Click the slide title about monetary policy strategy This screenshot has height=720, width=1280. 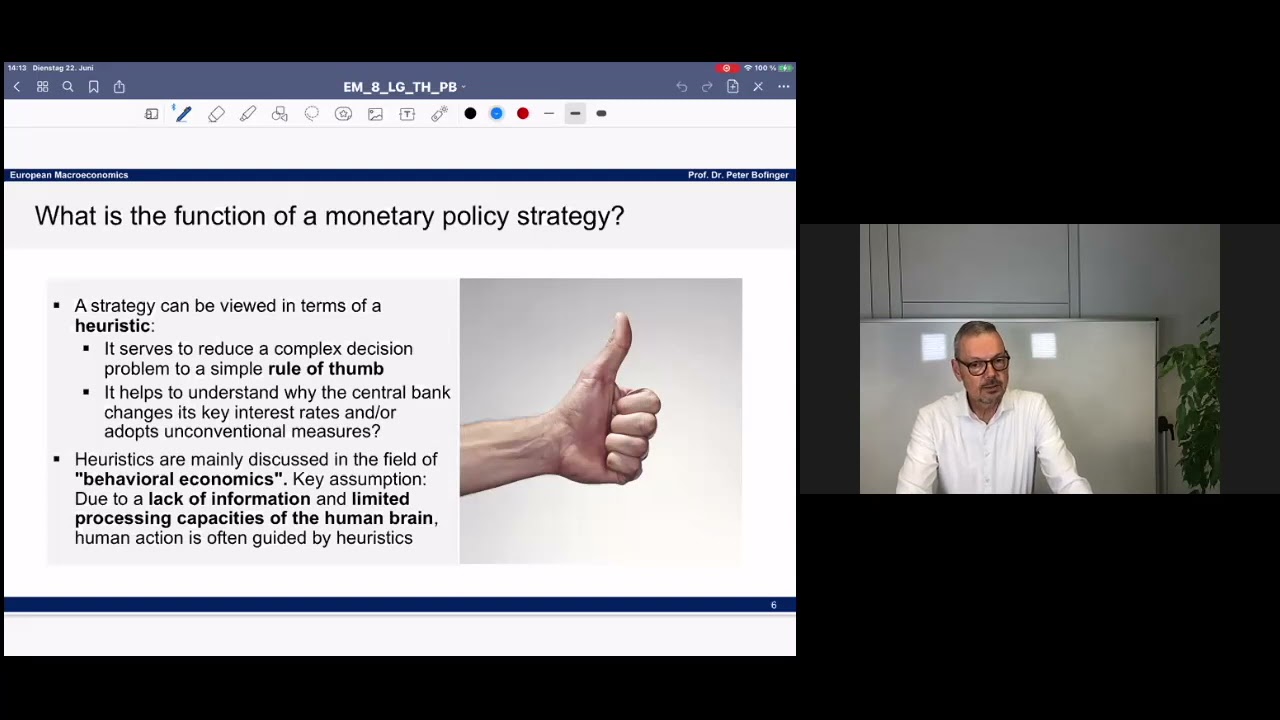tap(329, 216)
